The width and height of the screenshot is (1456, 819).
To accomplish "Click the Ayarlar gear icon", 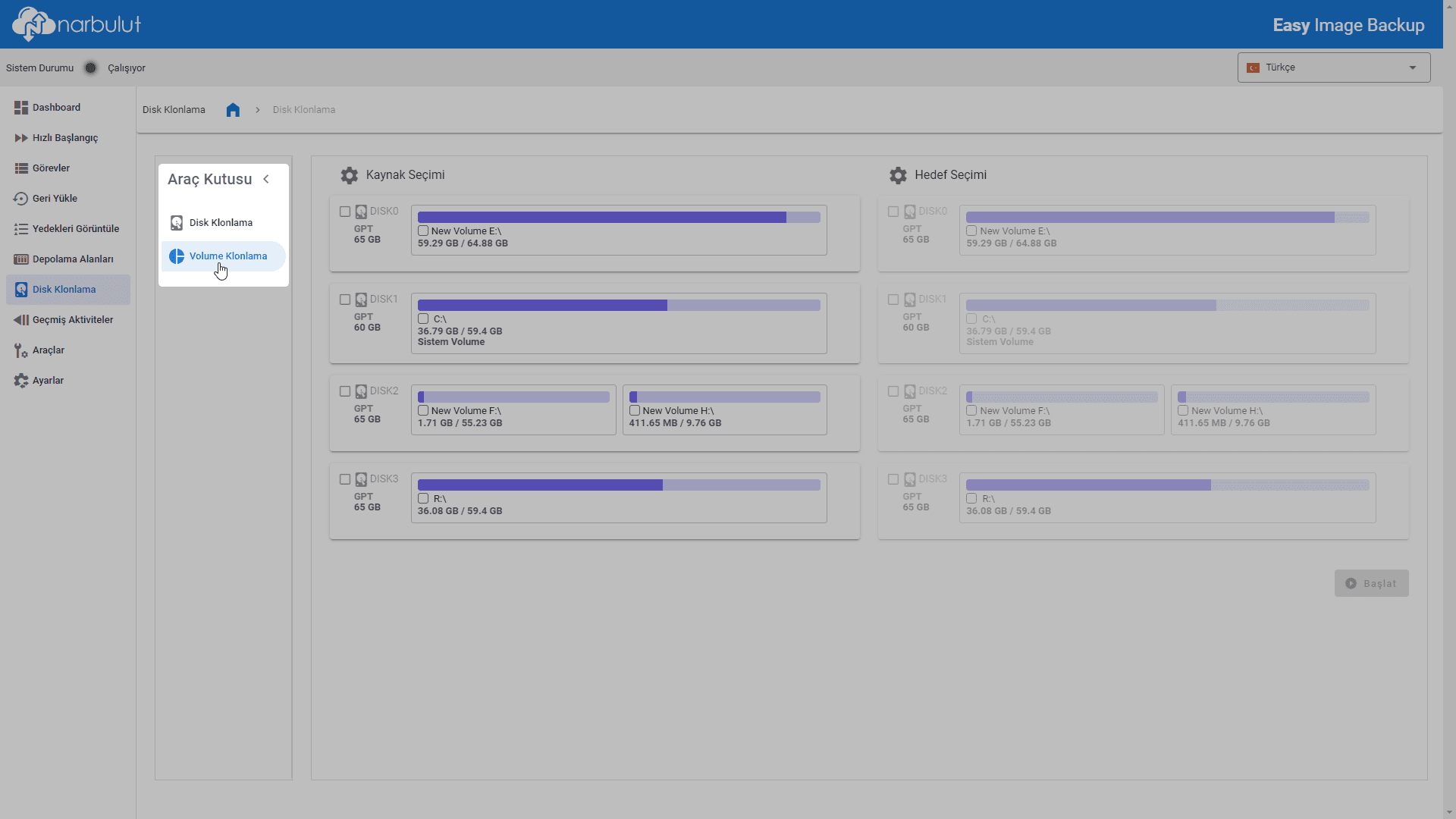I will [x=21, y=381].
